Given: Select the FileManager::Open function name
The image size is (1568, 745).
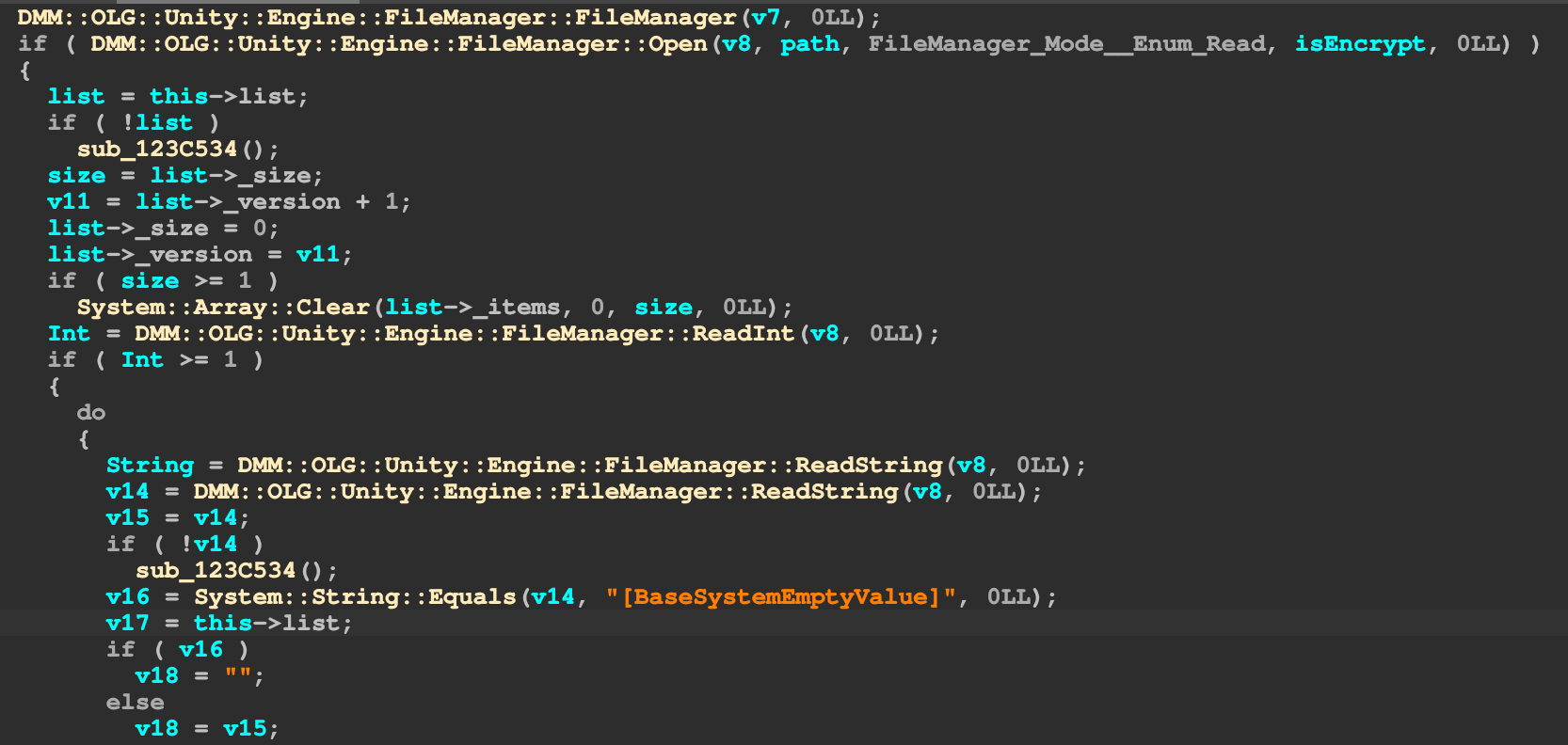Looking at the screenshot, I should [x=399, y=44].
